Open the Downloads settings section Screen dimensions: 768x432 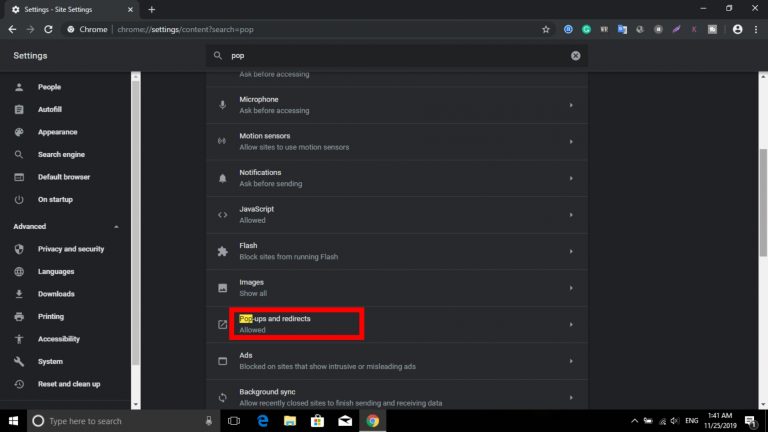pyautogui.click(x=56, y=294)
